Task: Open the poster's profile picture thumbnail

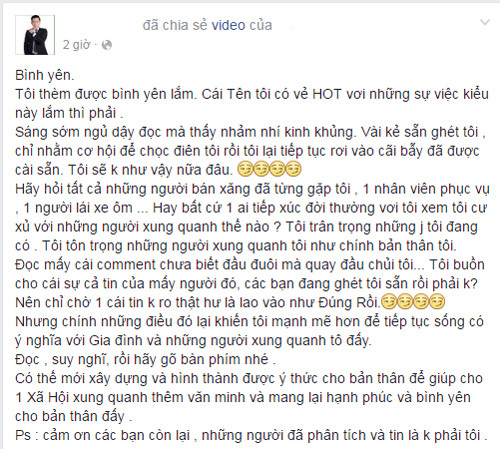Action: 35,35
